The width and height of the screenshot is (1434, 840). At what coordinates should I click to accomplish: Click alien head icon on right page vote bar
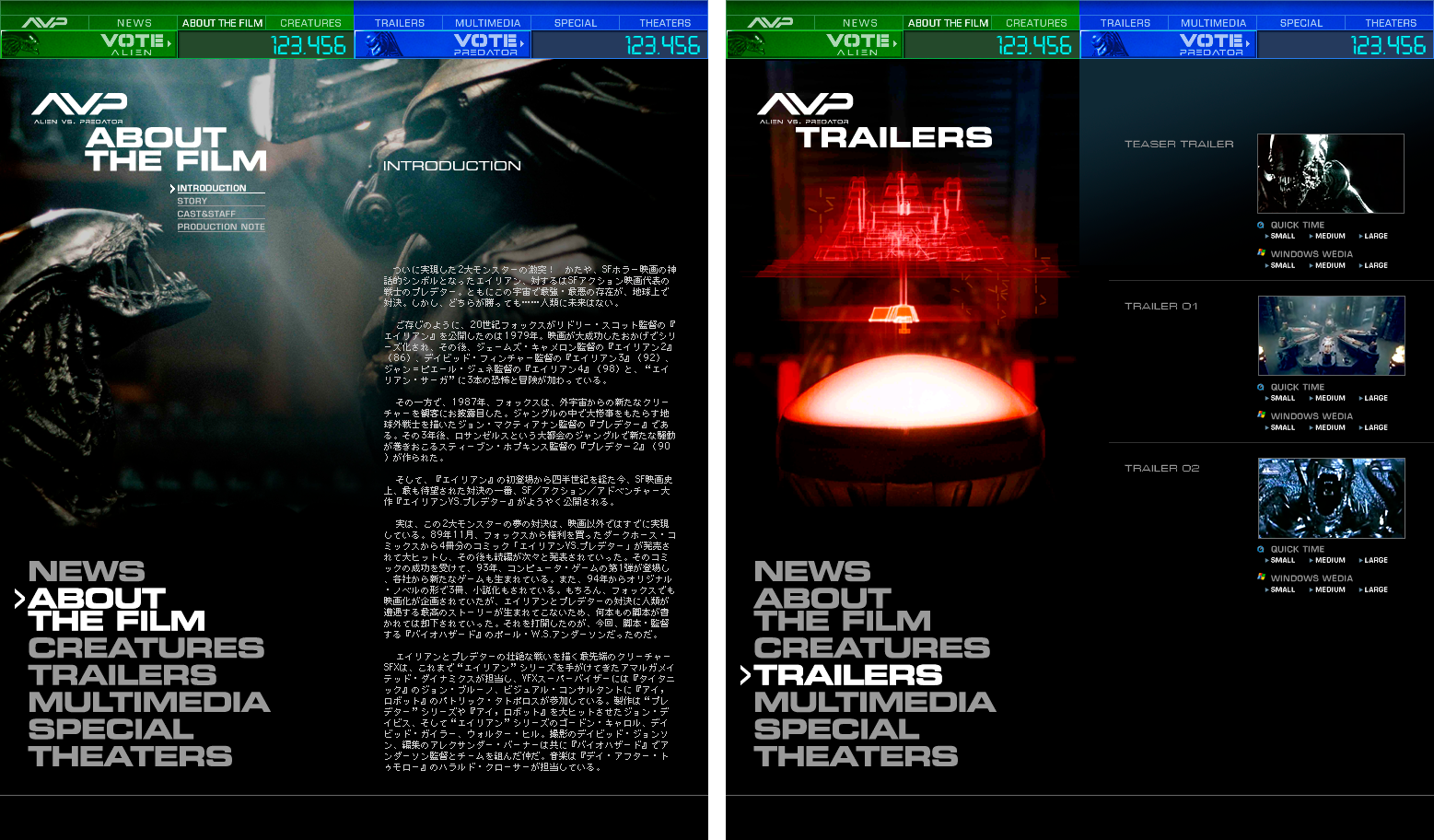pos(748,45)
